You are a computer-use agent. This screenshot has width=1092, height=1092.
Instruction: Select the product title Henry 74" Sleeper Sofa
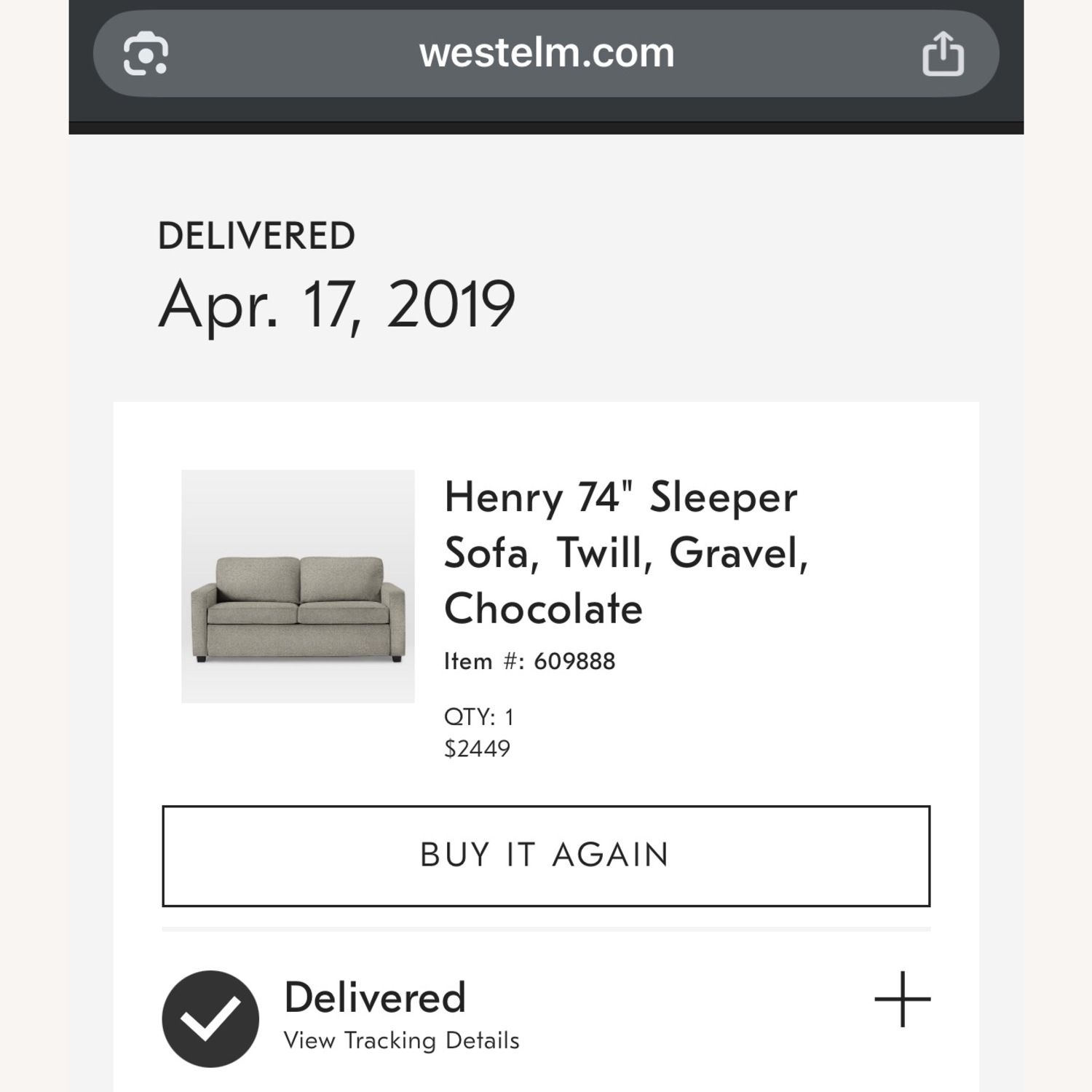point(620,552)
